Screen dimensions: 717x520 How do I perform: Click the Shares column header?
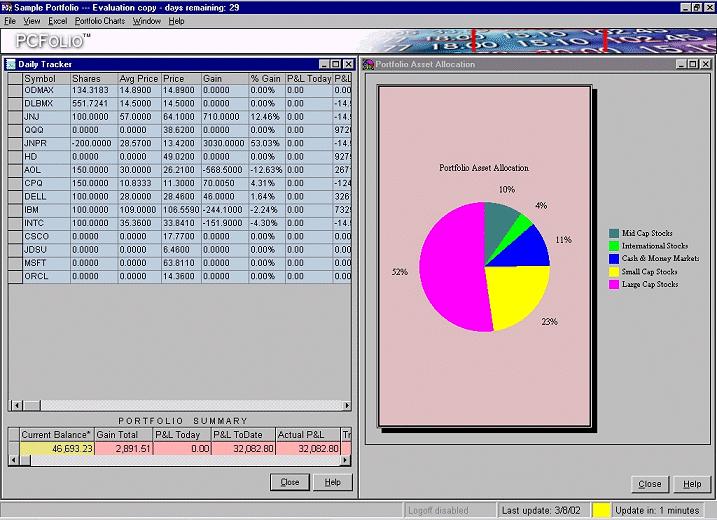pos(94,79)
